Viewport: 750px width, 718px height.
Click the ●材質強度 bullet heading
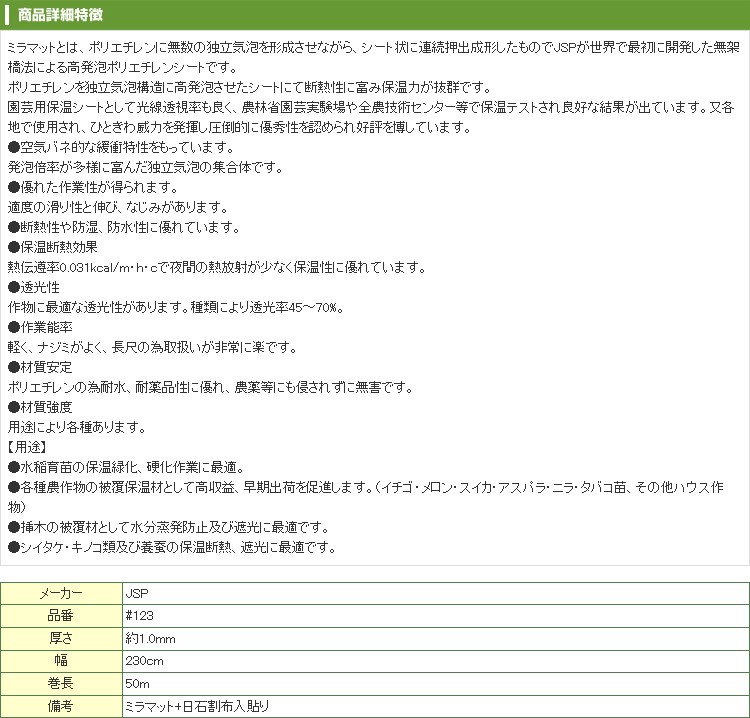pos(40,407)
